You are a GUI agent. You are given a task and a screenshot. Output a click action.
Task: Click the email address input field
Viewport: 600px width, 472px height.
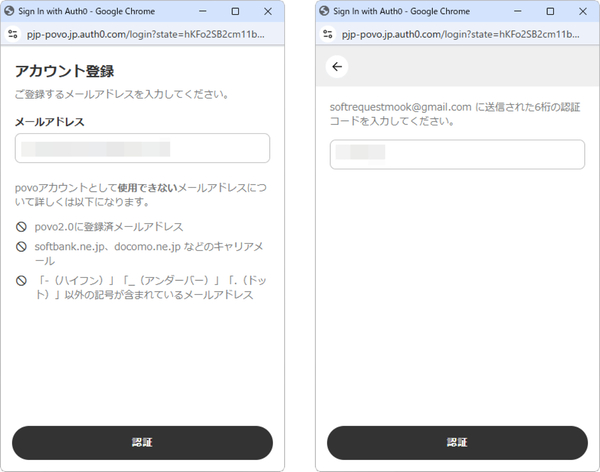point(142,148)
